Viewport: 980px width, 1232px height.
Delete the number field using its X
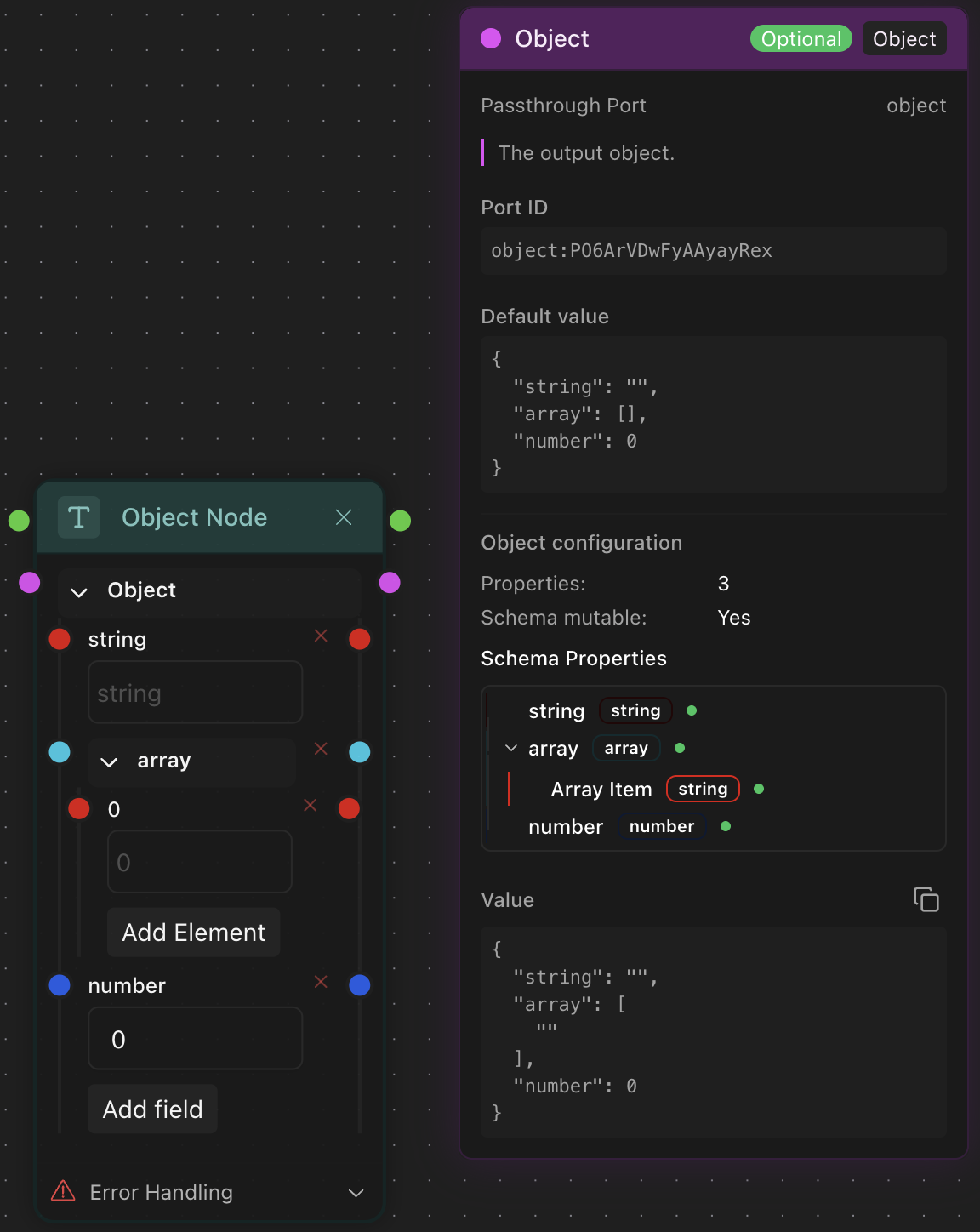tap(321, 982)
